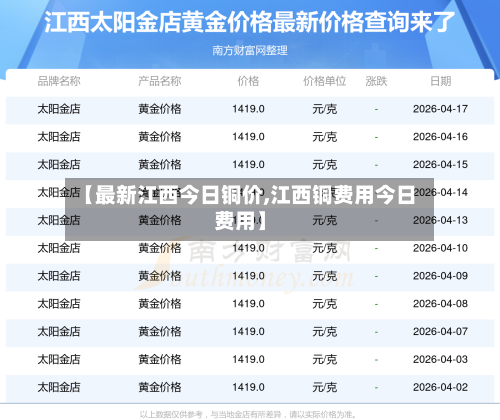Click the title 江西太阳金店黄金价格最新价格查询来了
This screenshot has height=420, width=500.
(x=250, y=22)
